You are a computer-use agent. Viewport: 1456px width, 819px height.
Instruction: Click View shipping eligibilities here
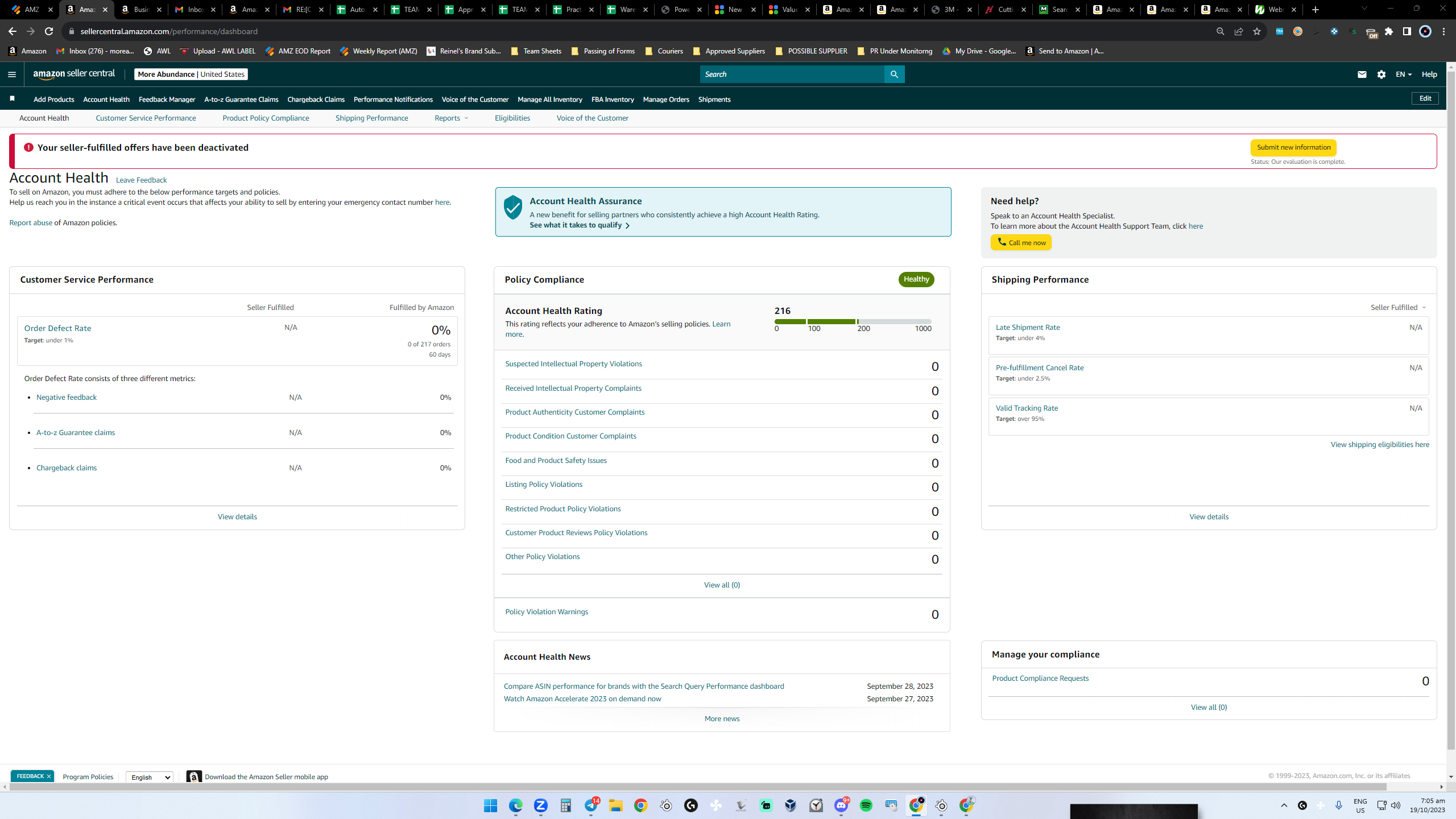tap(1380, 445)
